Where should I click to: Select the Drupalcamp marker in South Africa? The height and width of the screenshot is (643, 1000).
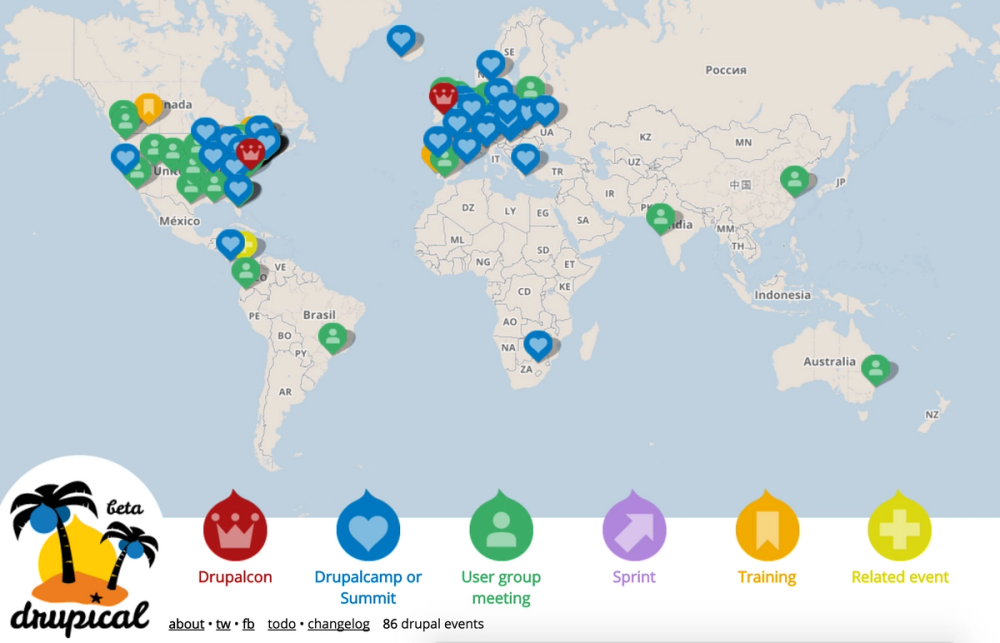(x=538, y=346)
